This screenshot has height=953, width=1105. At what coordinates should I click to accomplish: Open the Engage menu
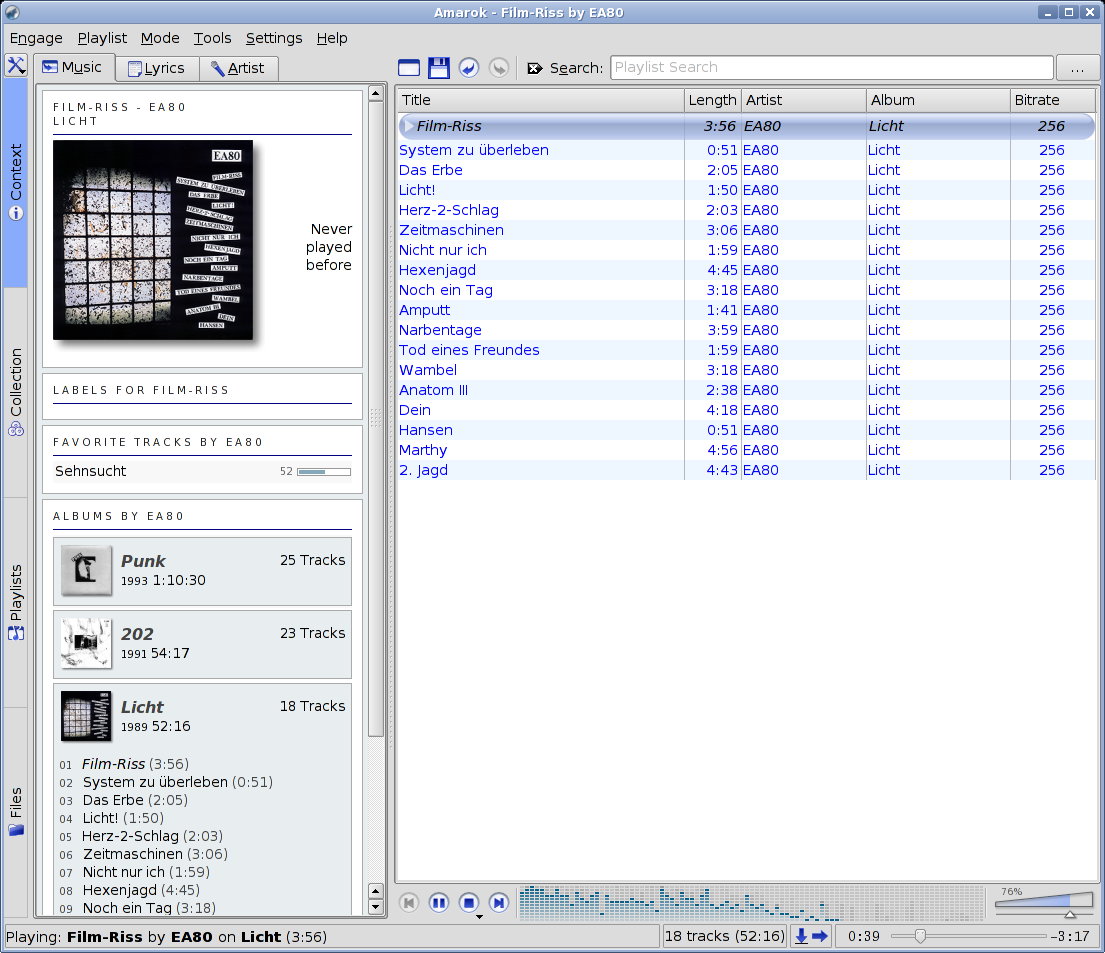(36, 38)
